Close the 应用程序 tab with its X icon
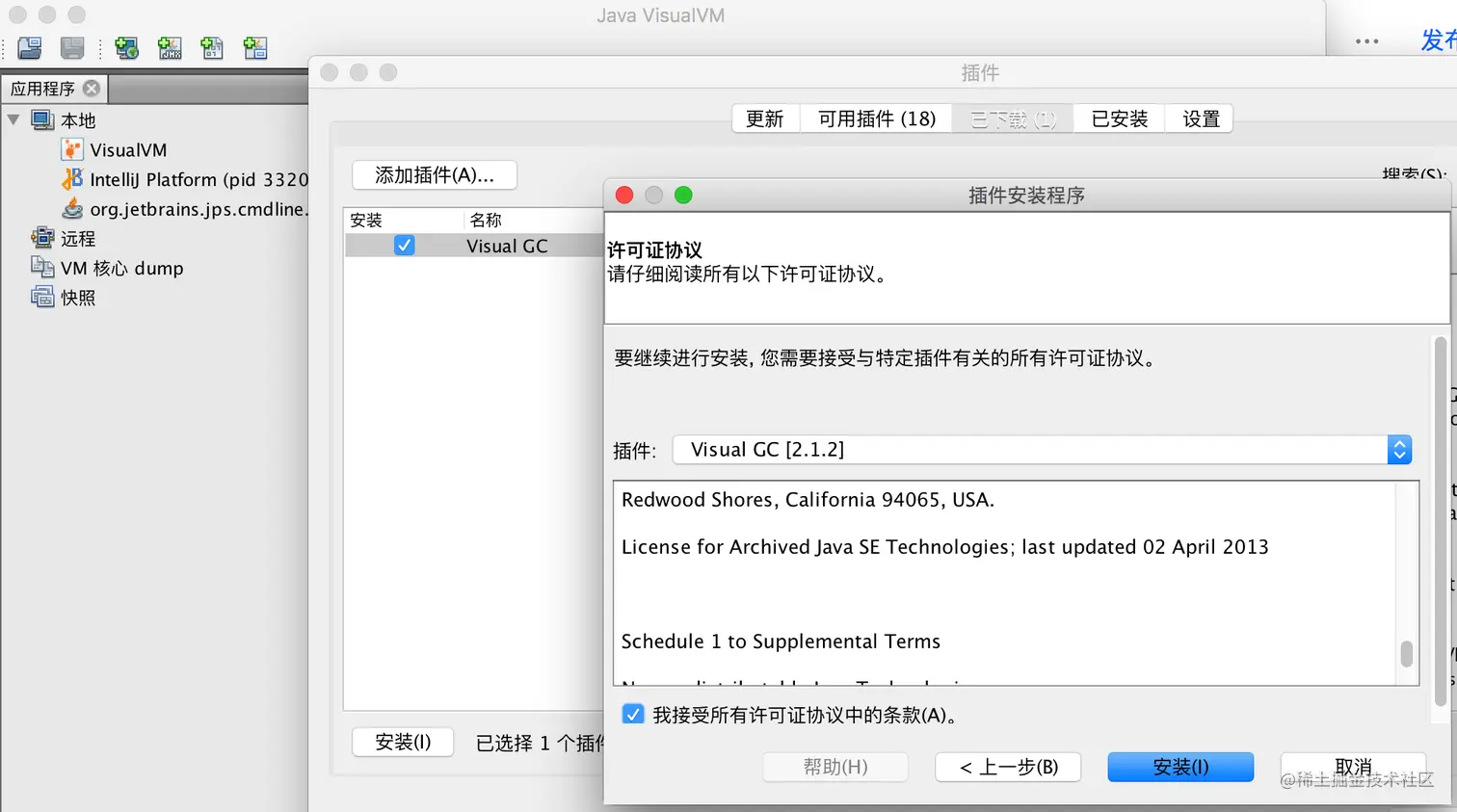Image resolution: width=1457 pixels, height=812 pixels. click(x=92, y=88)
